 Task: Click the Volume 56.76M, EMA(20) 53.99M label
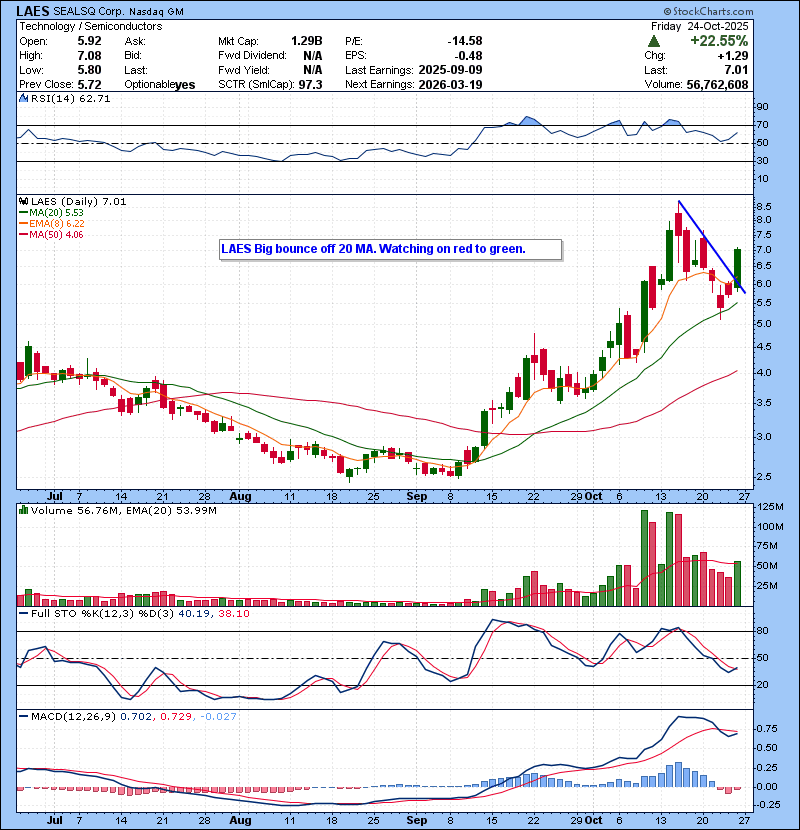[123, 510]
